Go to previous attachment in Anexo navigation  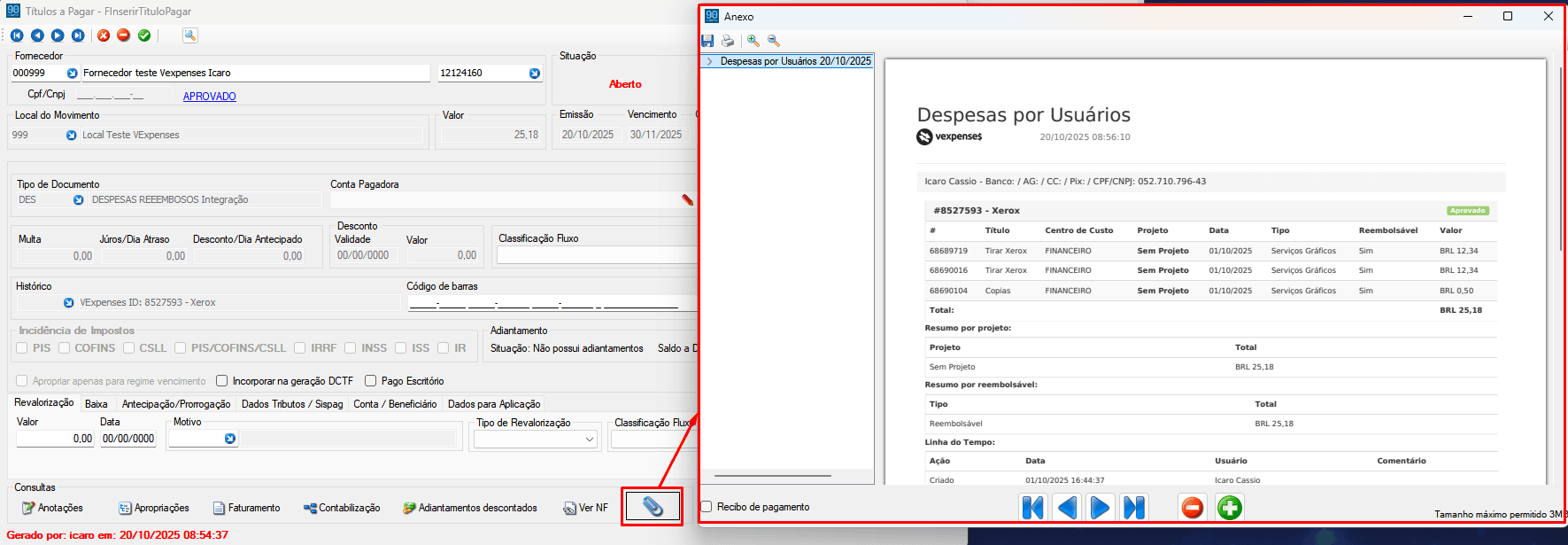1067,508
